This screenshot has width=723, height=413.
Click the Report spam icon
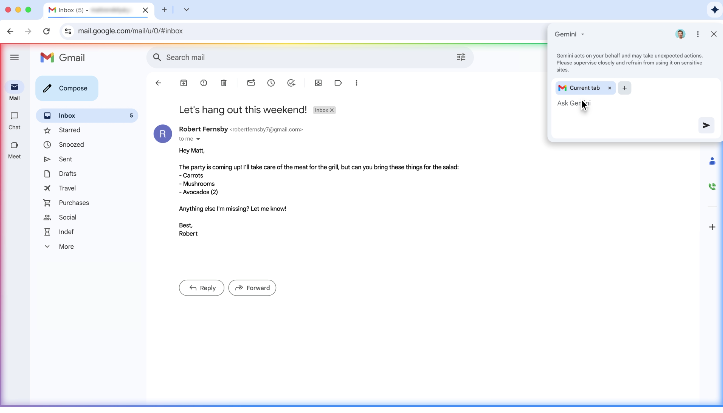204,83
